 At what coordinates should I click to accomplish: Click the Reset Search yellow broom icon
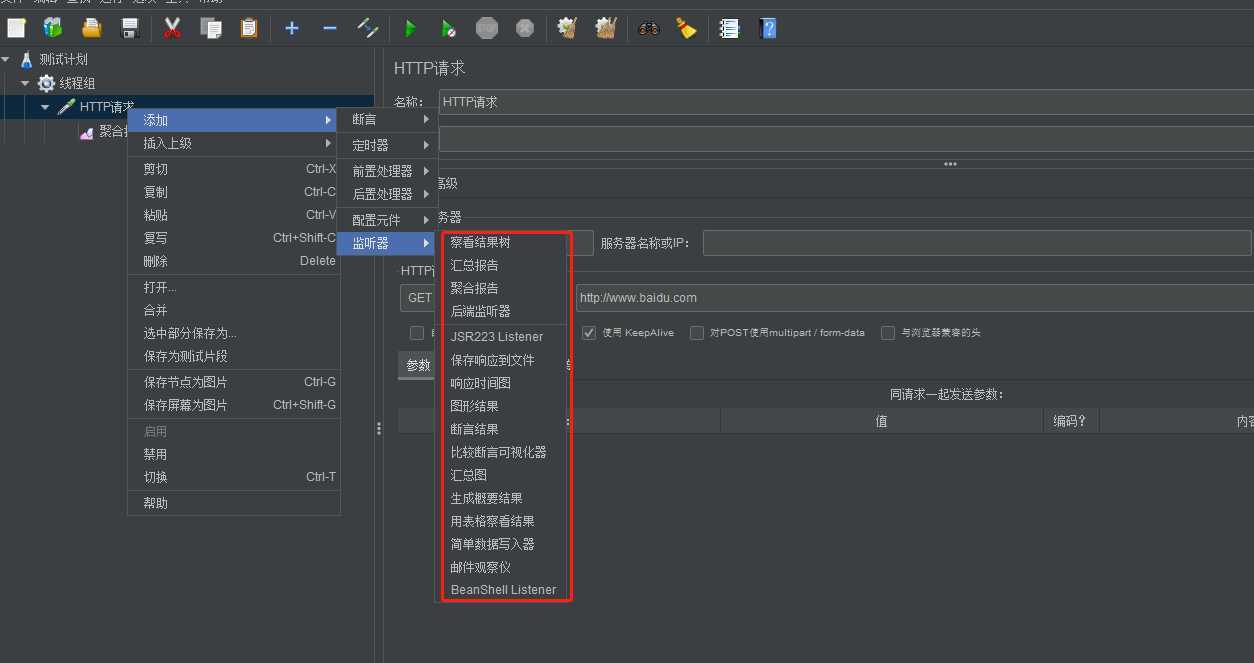click(x=686, y=28)
